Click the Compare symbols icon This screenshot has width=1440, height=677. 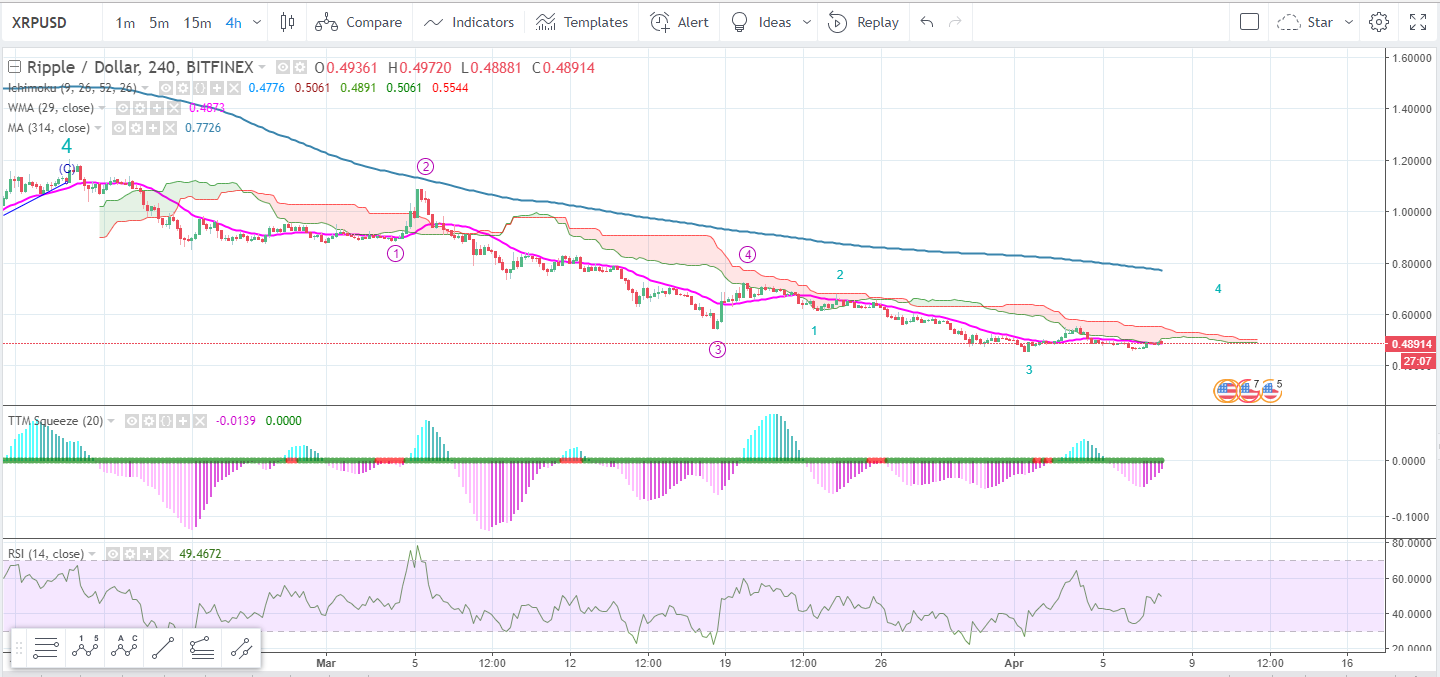coord(328,22)
